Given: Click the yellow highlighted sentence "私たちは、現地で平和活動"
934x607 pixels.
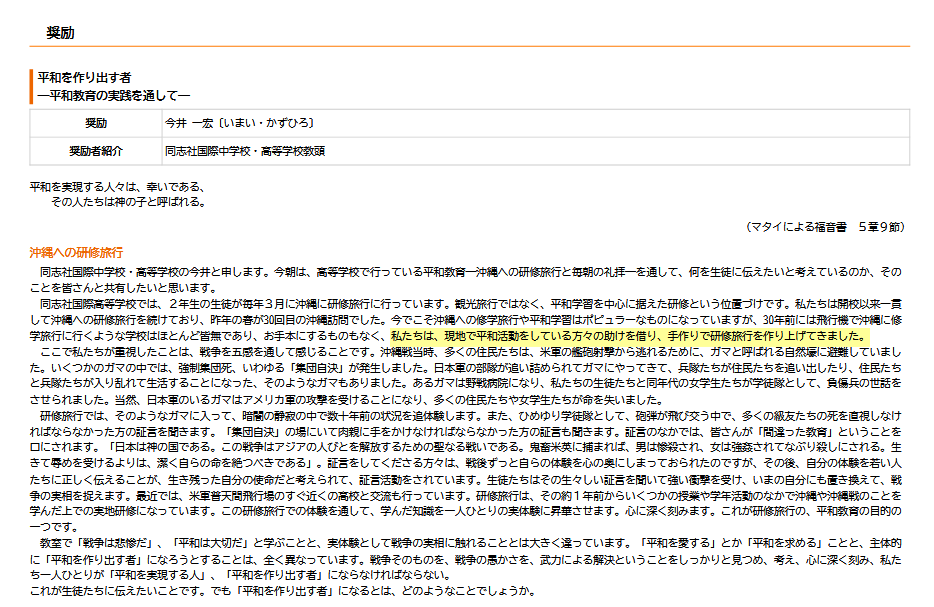Looking at the screenshot, I should pos(628,336).
